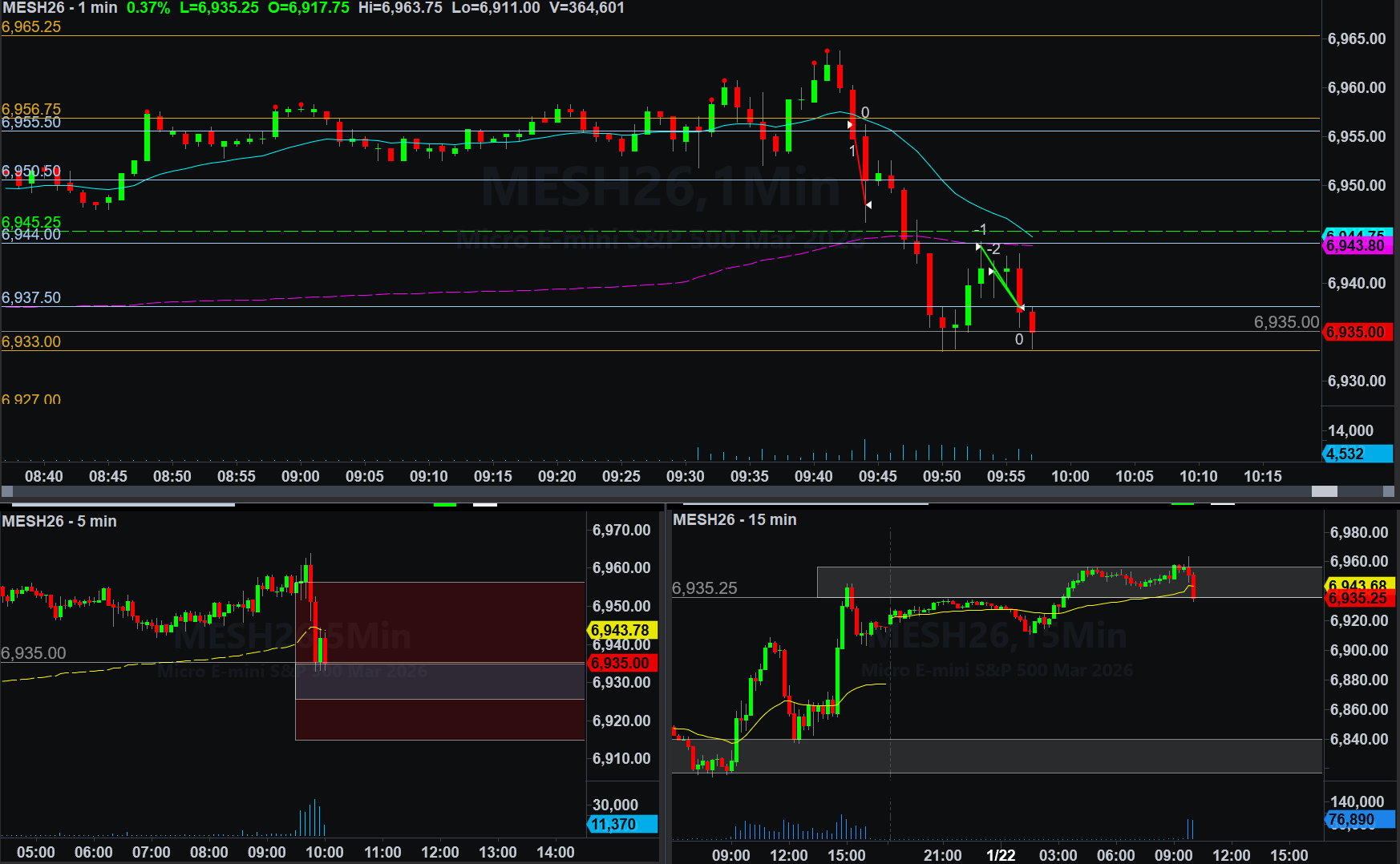Screen dimensions: 1400x864
Task: Click the white arrow at the green line's lower end
Action: [1021, 308]
